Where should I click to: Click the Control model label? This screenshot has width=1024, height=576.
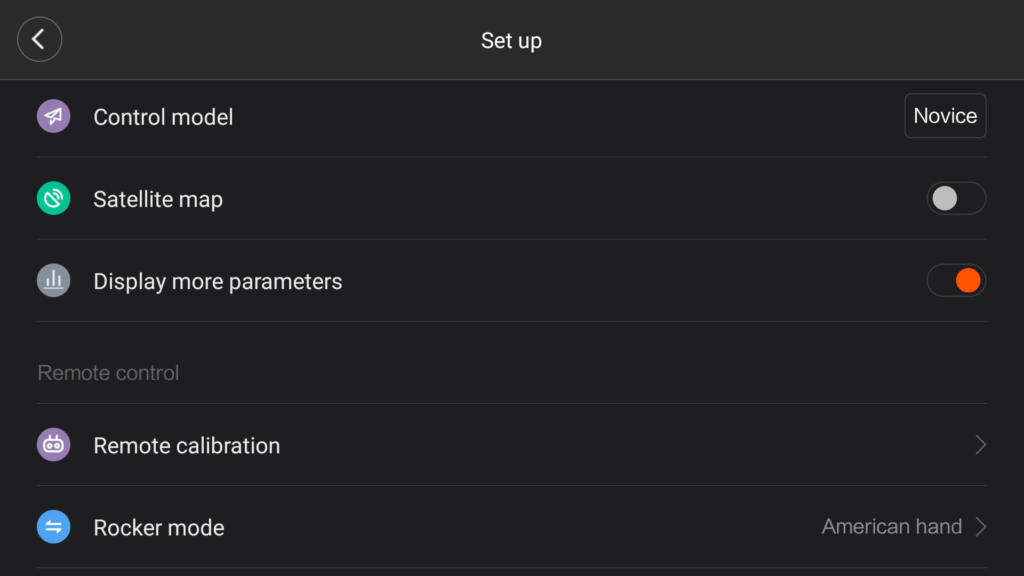163,117
